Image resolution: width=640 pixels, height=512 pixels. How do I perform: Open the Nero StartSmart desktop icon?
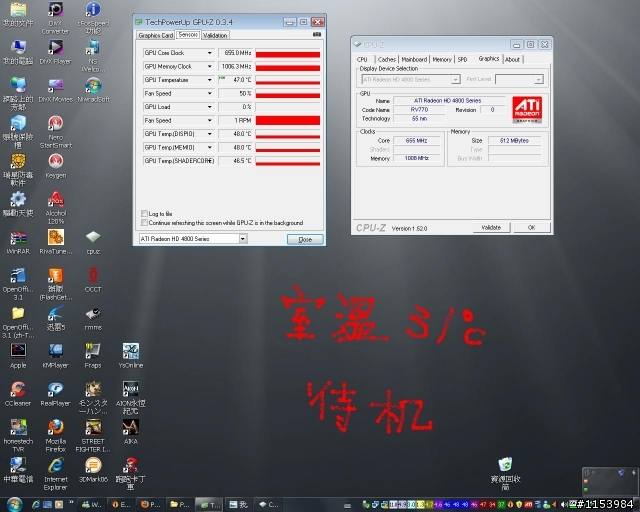[56, 131]
